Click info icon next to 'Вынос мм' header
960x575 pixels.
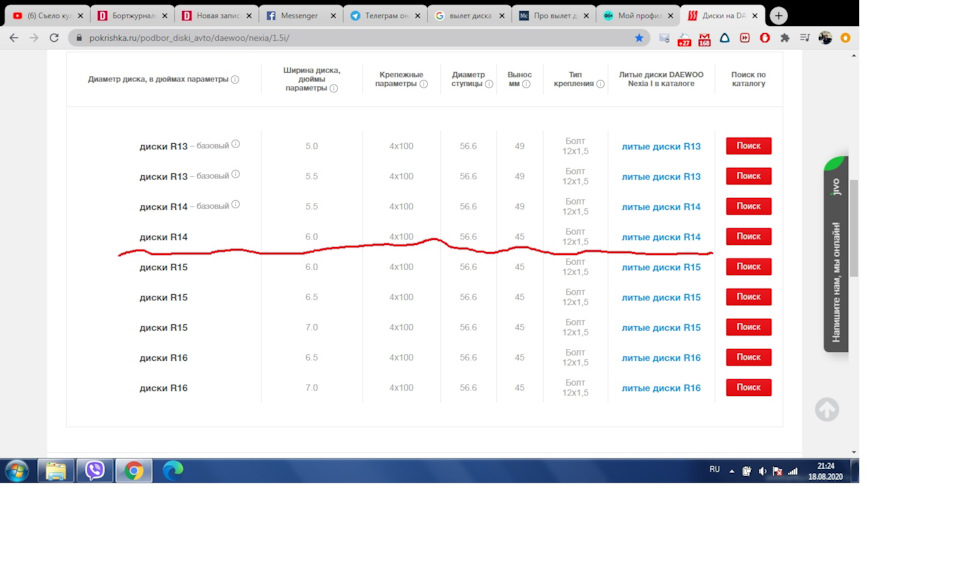click(527, 84)
